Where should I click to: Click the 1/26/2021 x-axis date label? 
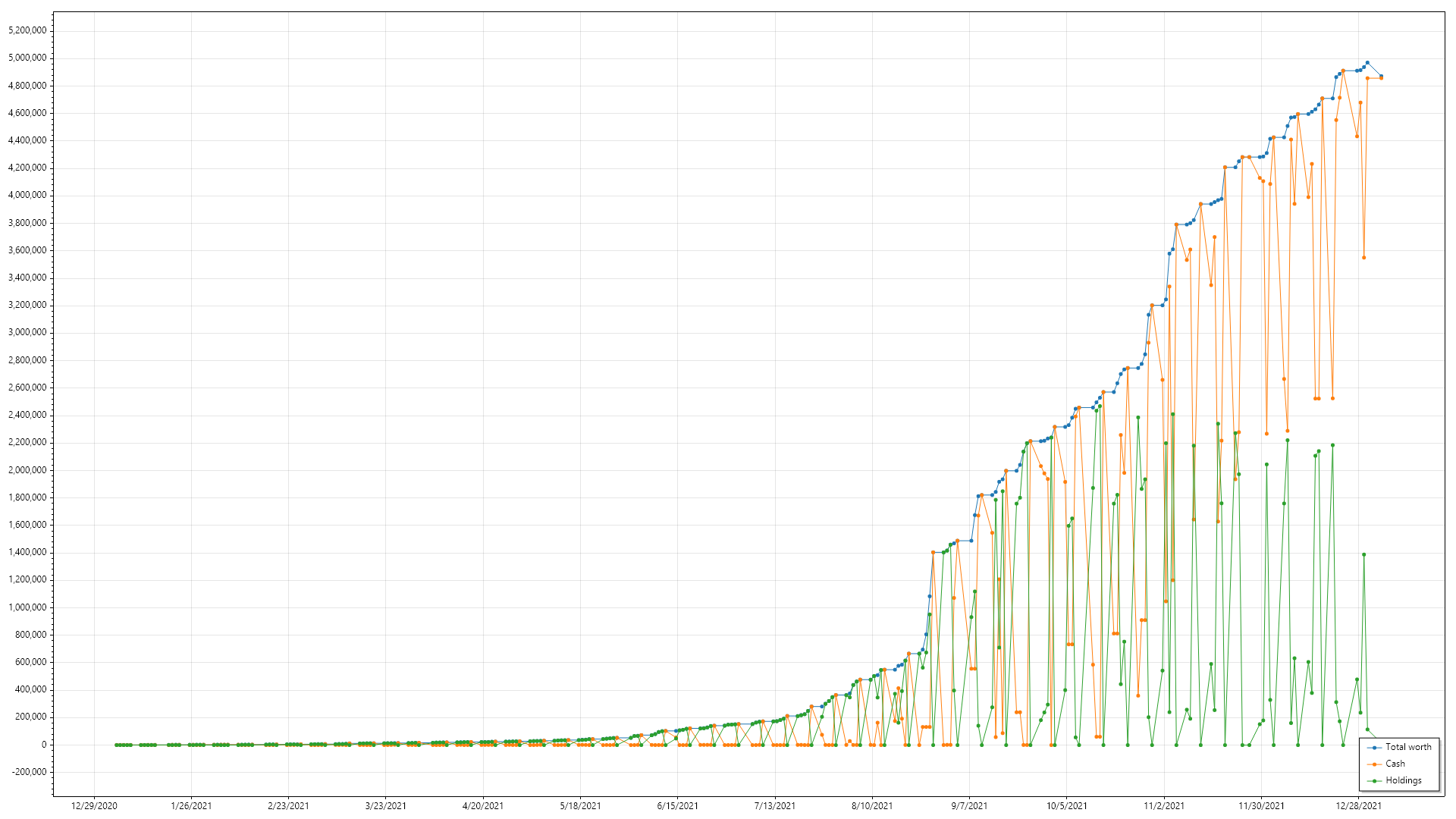(191, 805)
